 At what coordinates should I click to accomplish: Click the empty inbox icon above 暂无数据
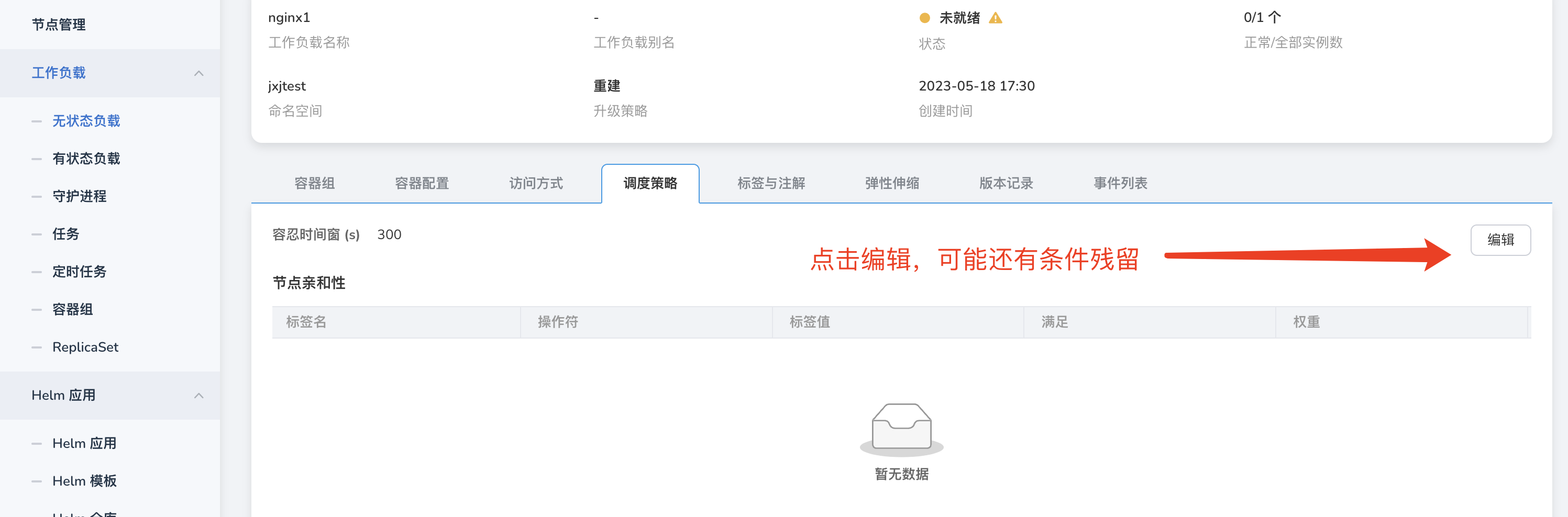[901, 430]
